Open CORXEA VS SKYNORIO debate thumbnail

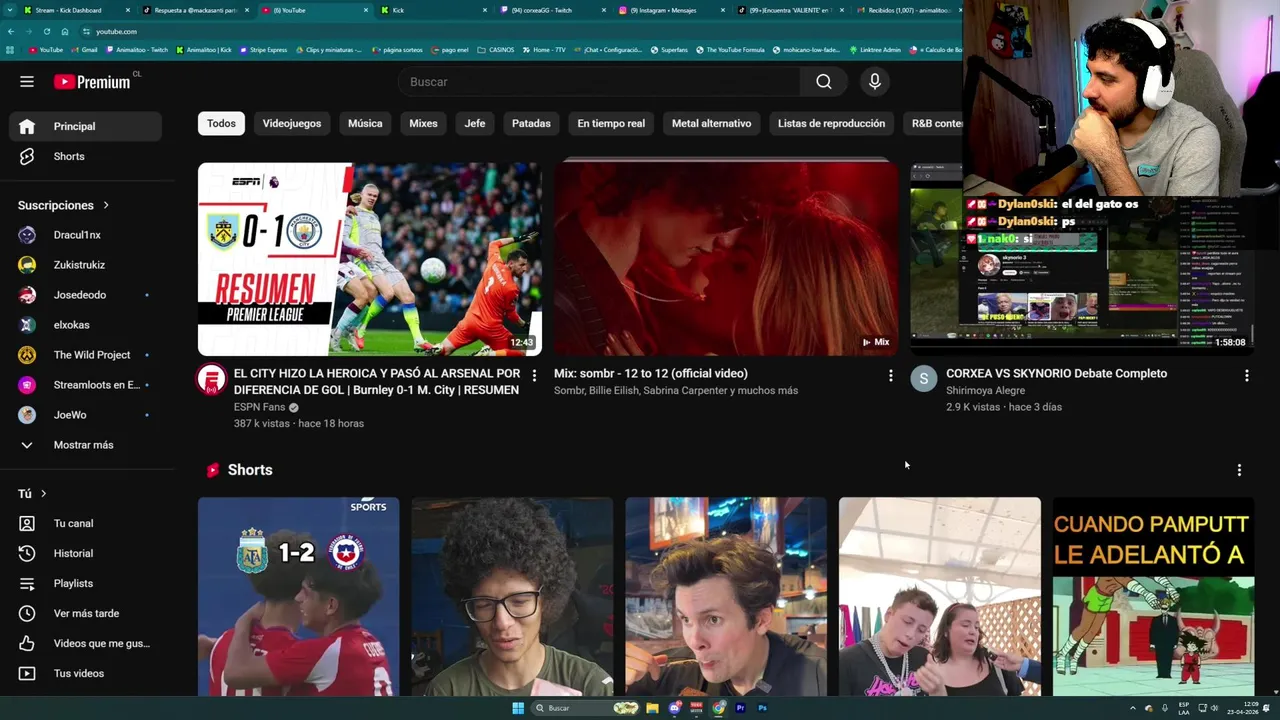[x=1082, y=259]
